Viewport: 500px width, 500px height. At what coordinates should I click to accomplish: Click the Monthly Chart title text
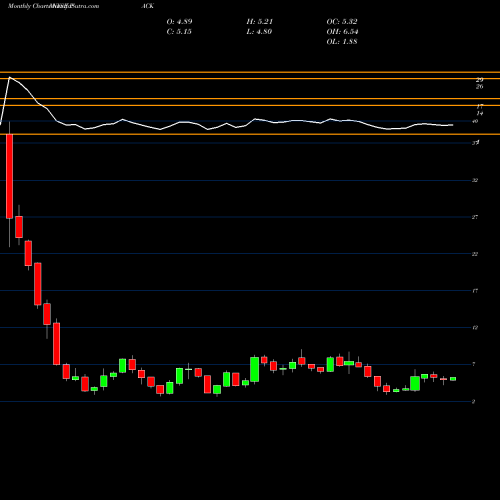coord(29,6)
